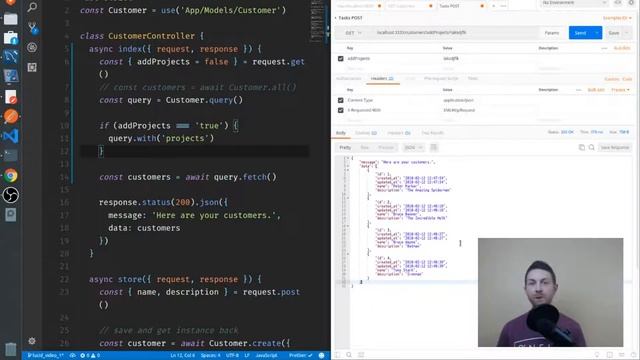640x360 pixels.
Task: Launch Google Chrome from the dock
Action: pos(11,175)
